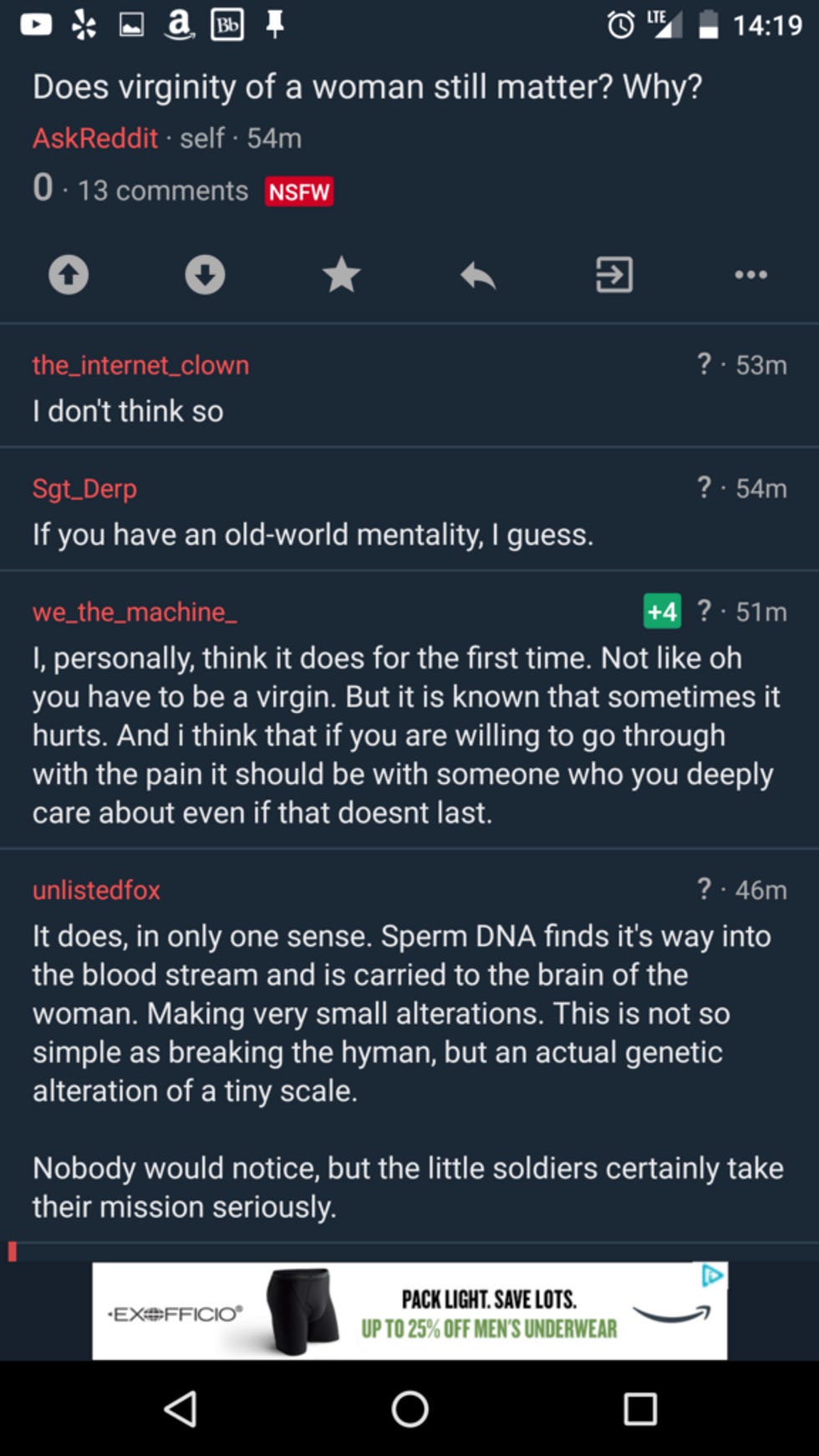Open the_internet_clown user profile

pos(140,365)
